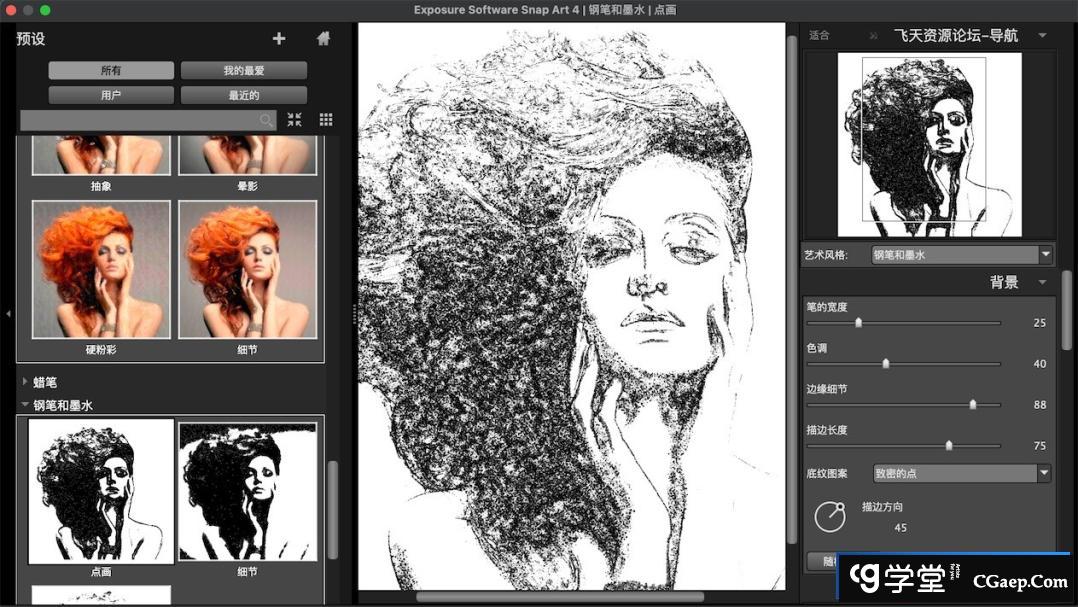Select the 用户 preset filter
The image size is (1078, 607).
111,95
